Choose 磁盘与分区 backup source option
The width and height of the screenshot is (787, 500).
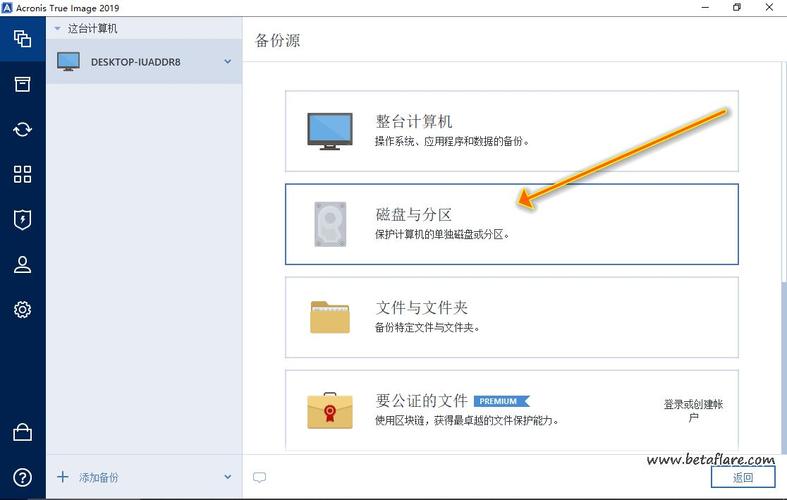511,224
